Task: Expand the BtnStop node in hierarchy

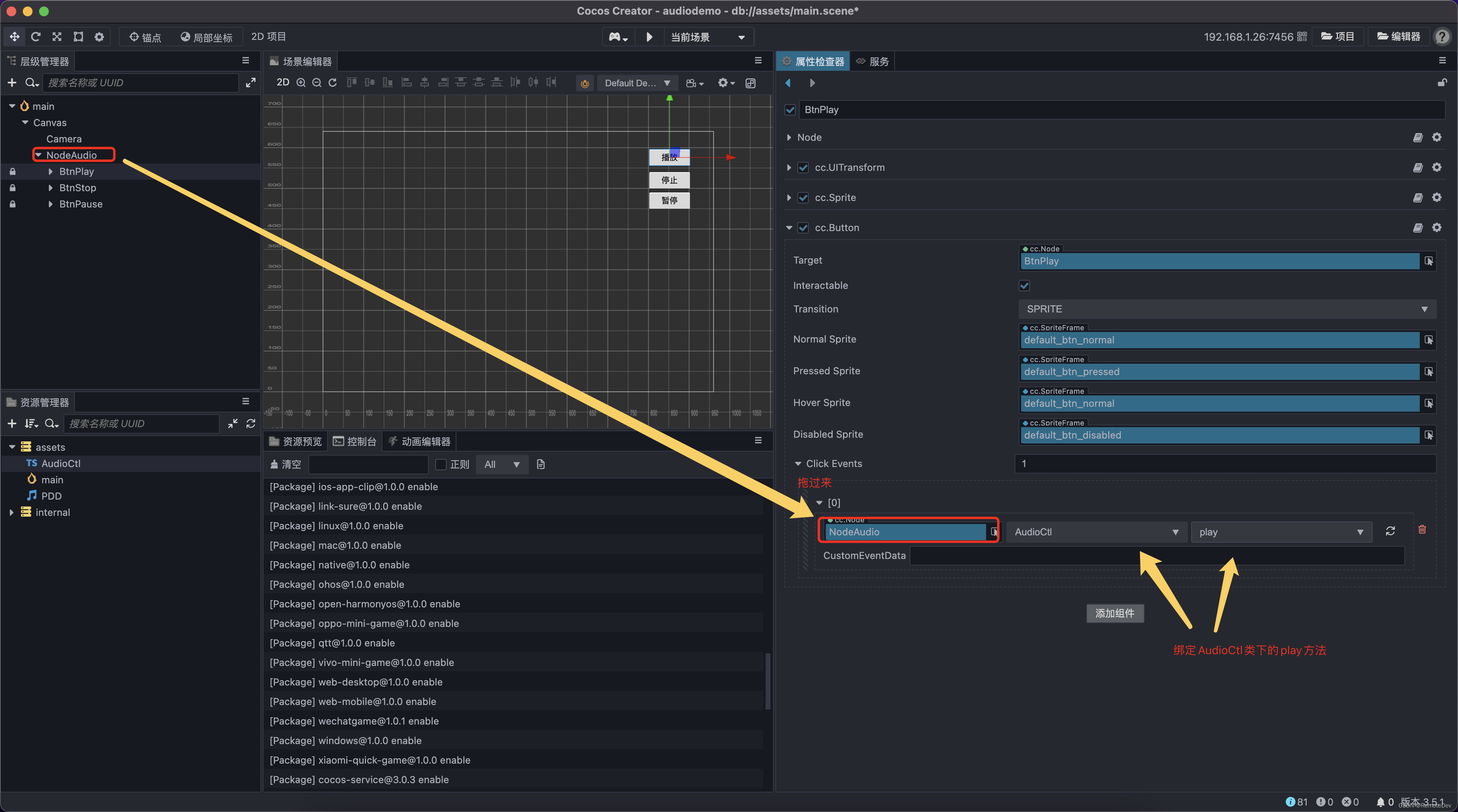Action: coord(50,188)
